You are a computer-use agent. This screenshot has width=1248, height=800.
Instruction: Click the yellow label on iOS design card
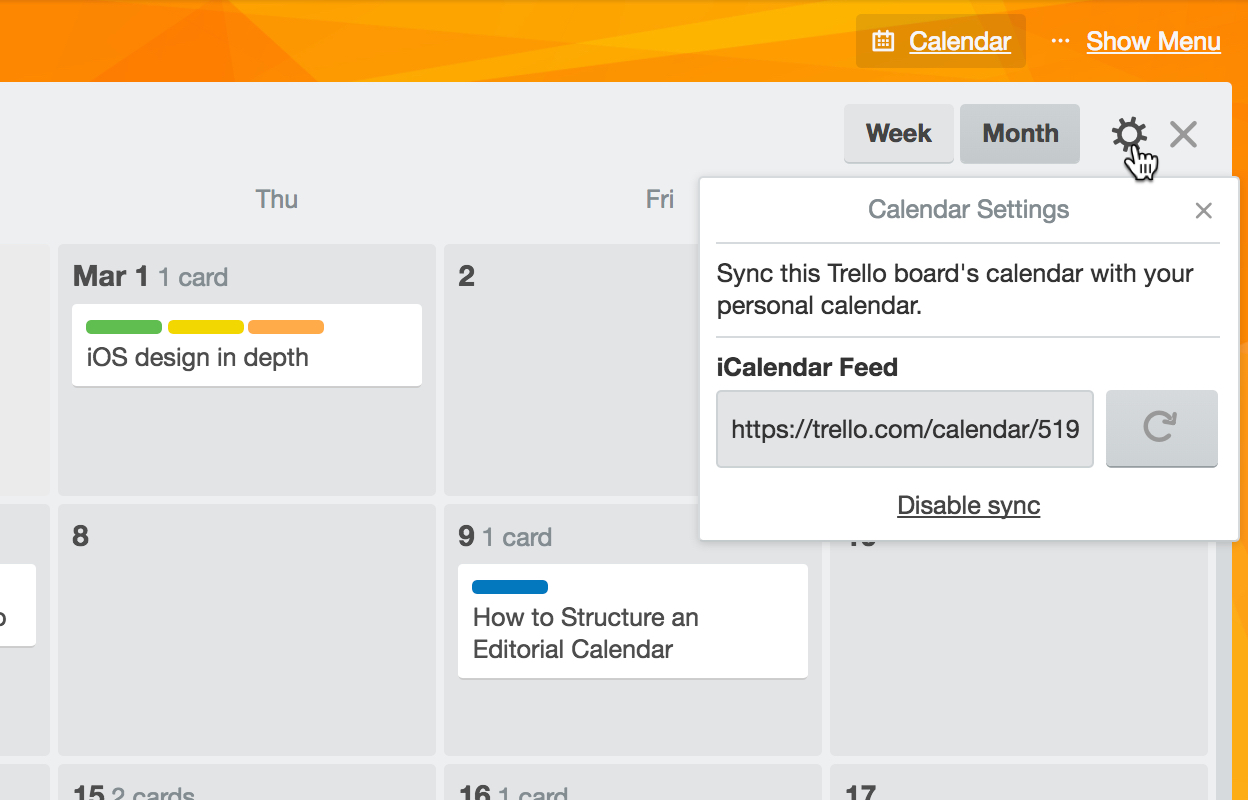point(205,327)
